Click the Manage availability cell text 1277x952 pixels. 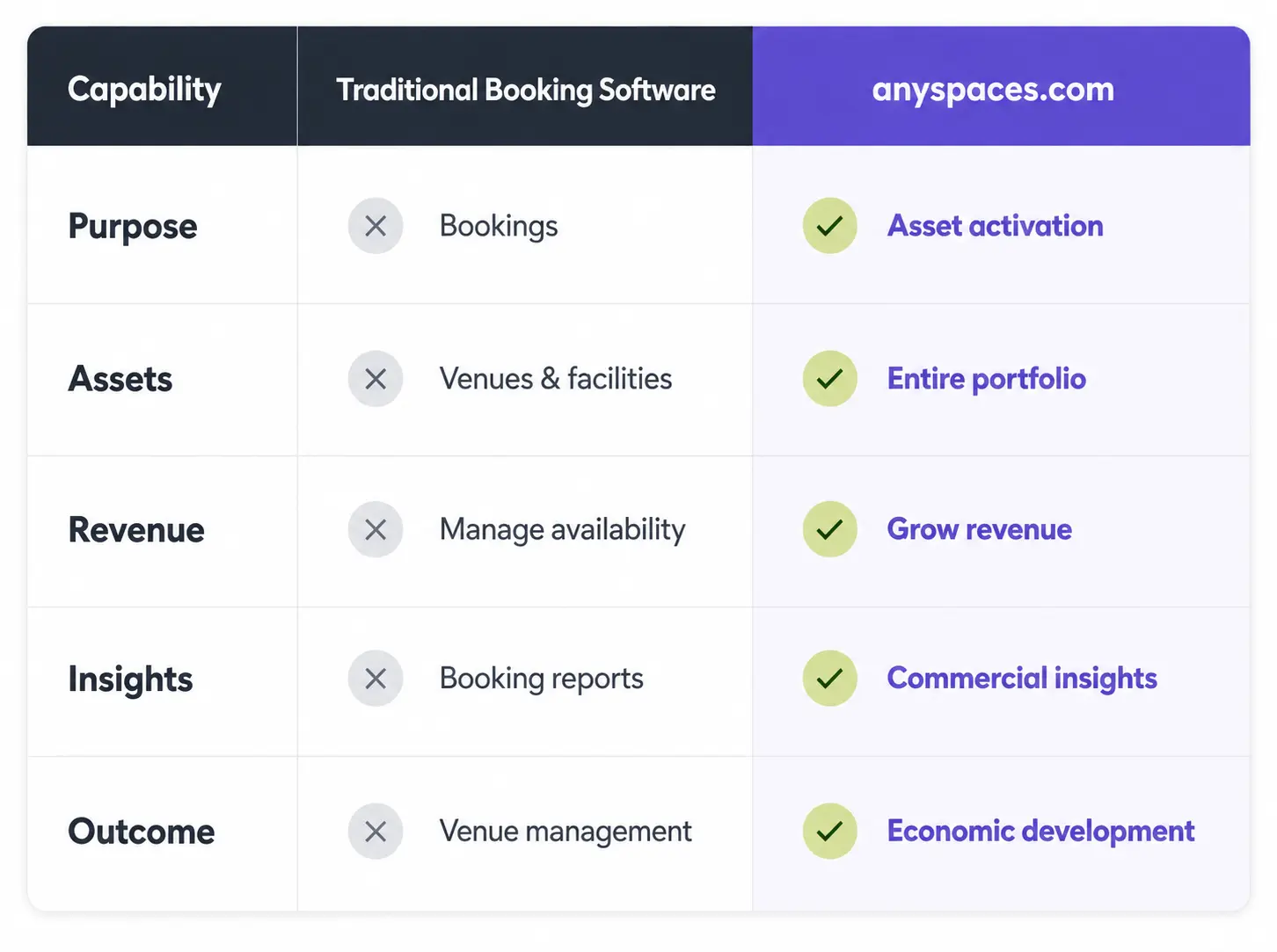562,530
